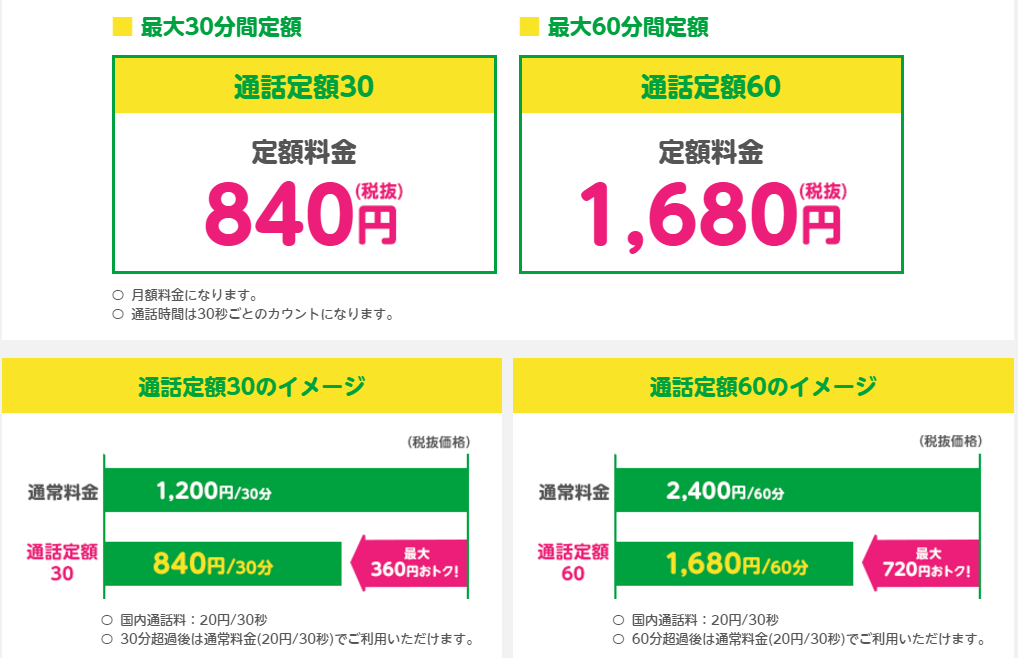Select the 通話定額60 yellow header
Screen dimensions: 1018x658
pos(712,86)
